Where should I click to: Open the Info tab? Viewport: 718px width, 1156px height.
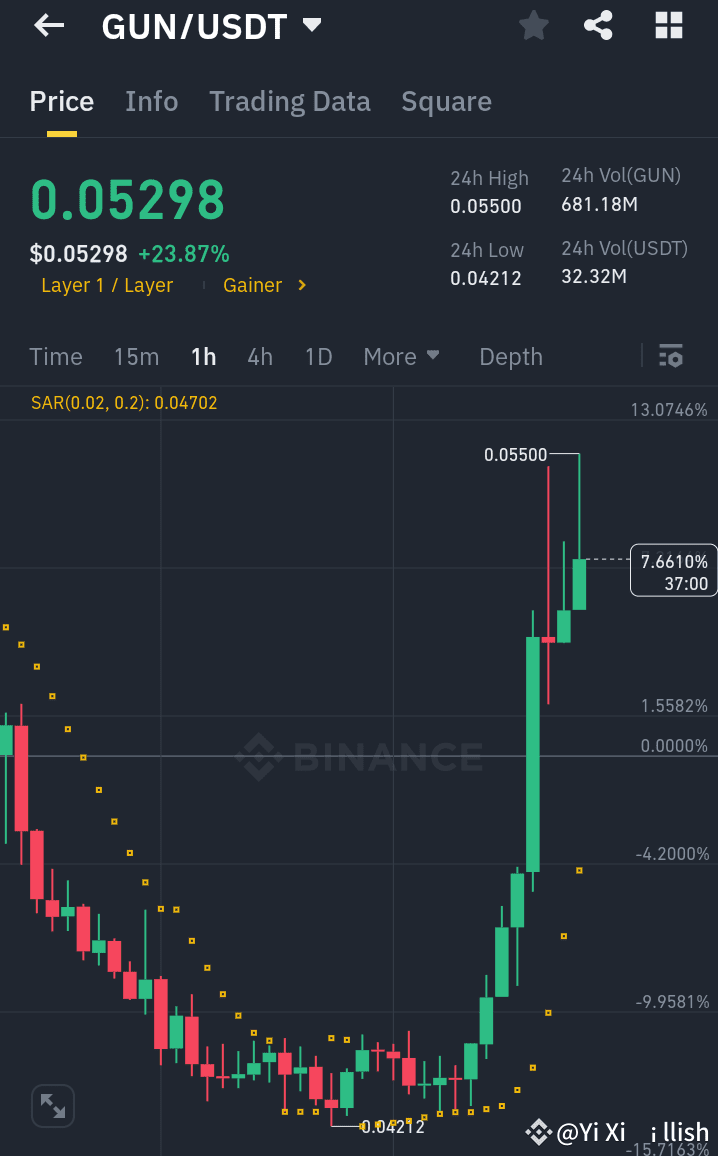point(151,101)
